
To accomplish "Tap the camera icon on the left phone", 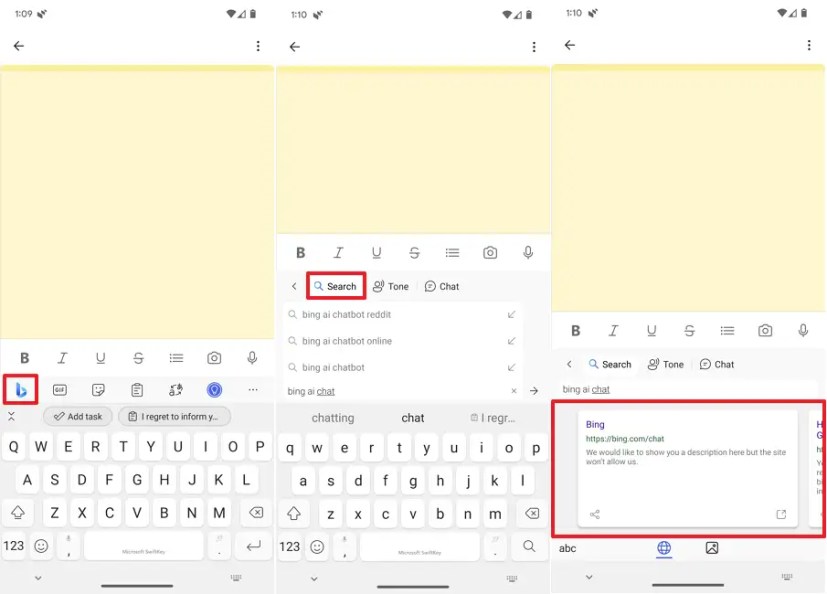I will tap(214, 358).
